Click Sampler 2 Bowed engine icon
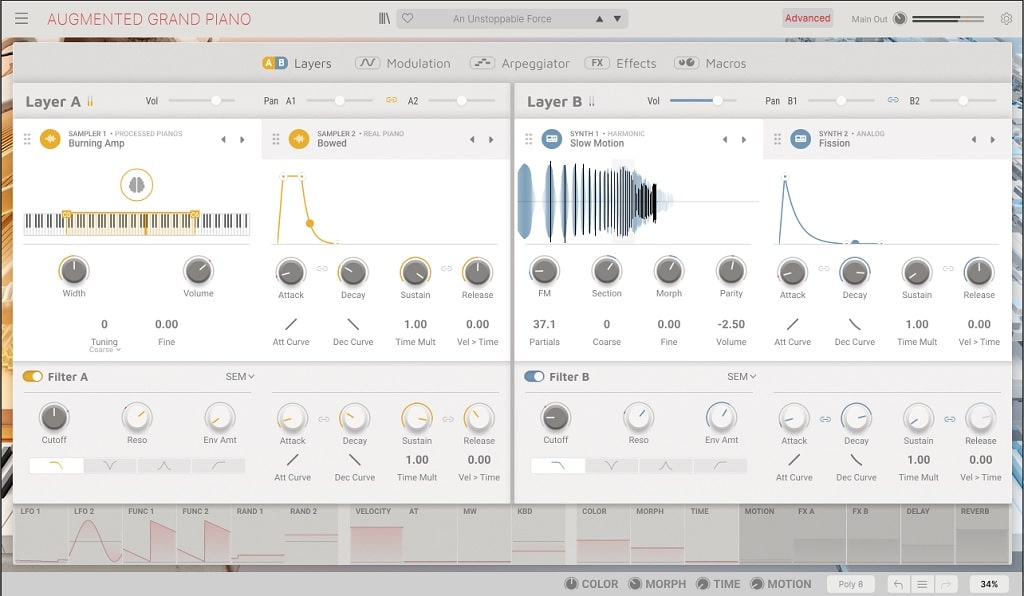The image size is (1024, 596). click(x=299, y=138)
